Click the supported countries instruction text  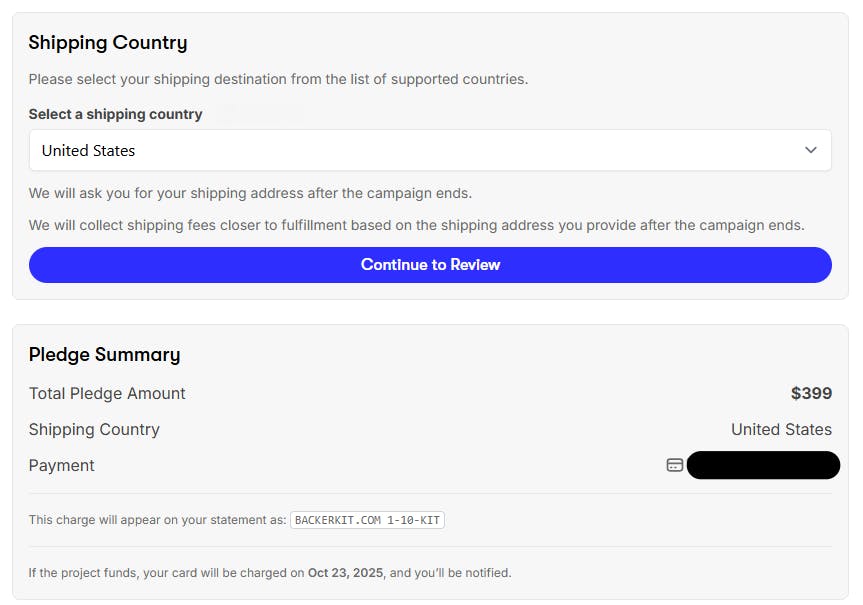[x=278, y=79]
